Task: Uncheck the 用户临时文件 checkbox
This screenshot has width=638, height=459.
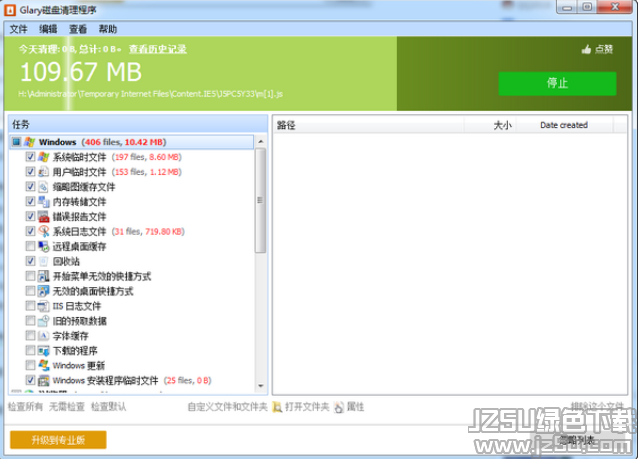Action: [x=30, y=171]
